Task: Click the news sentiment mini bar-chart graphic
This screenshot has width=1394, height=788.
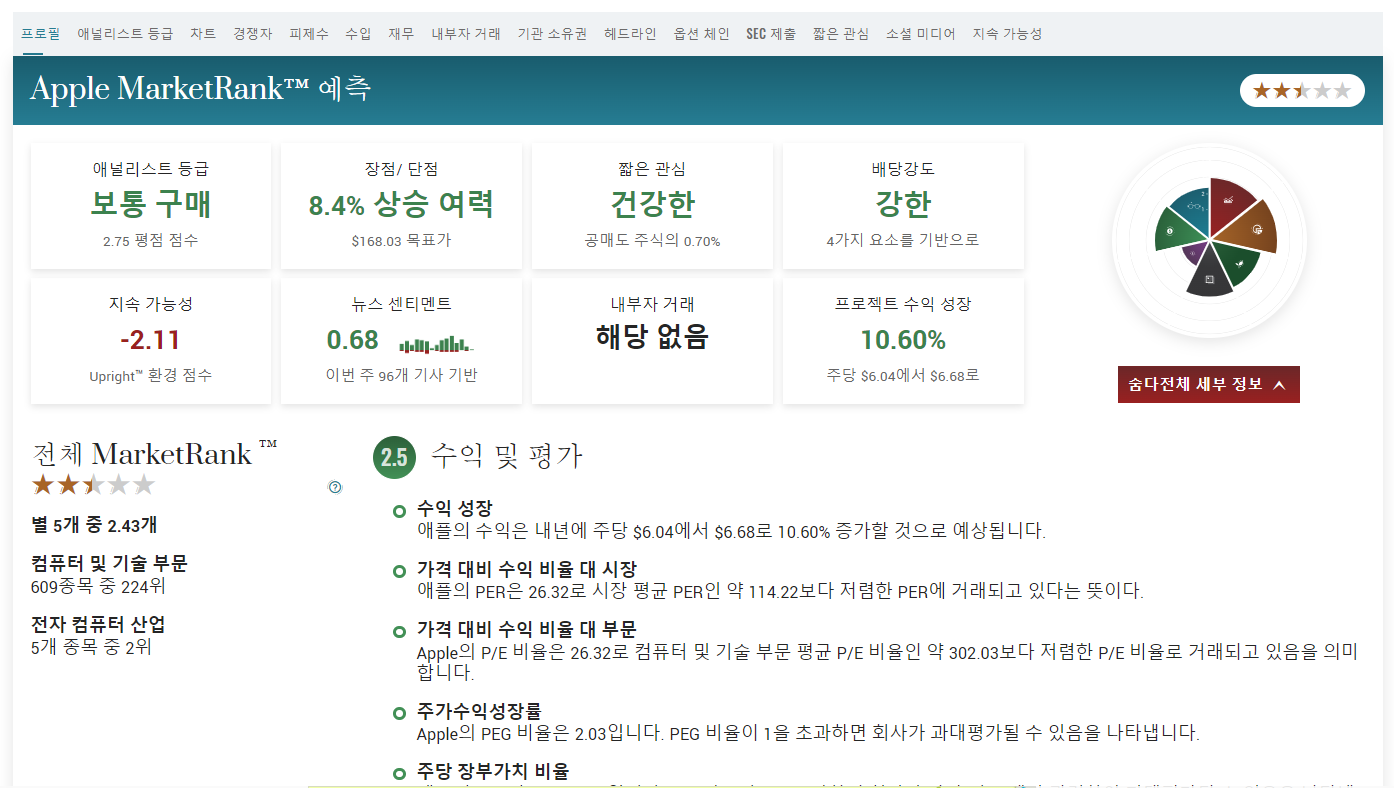Action: pos(438,345)
